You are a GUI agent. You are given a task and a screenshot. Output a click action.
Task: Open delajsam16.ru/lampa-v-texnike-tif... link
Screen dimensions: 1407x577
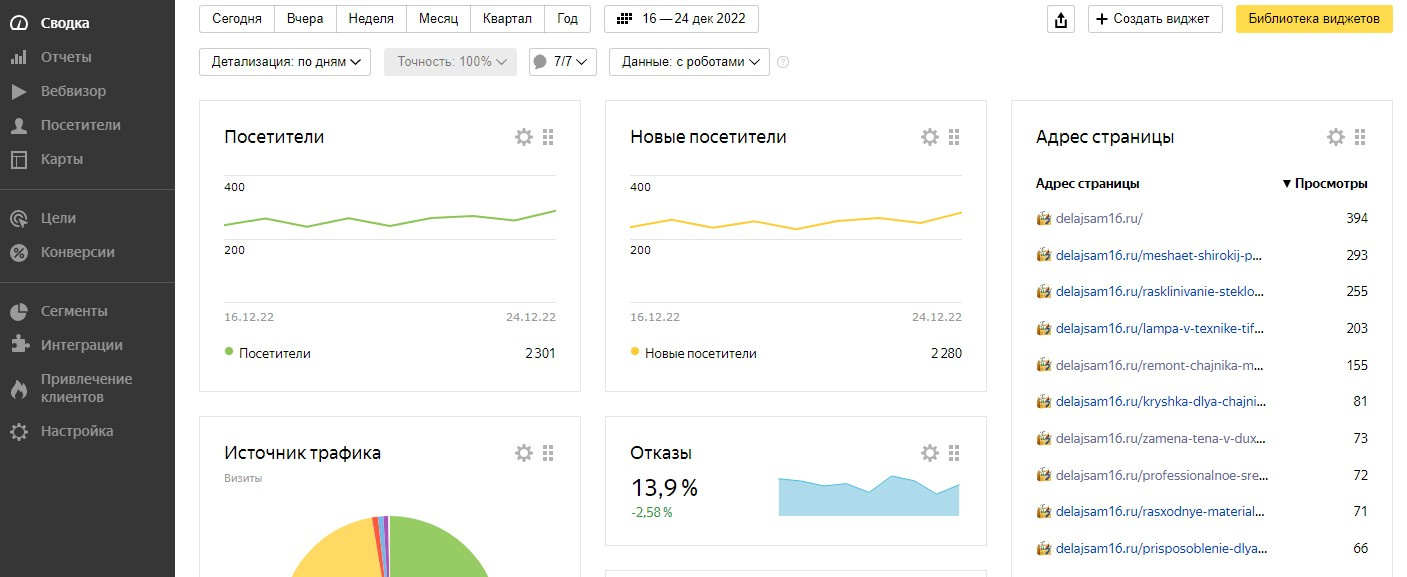1160,328
